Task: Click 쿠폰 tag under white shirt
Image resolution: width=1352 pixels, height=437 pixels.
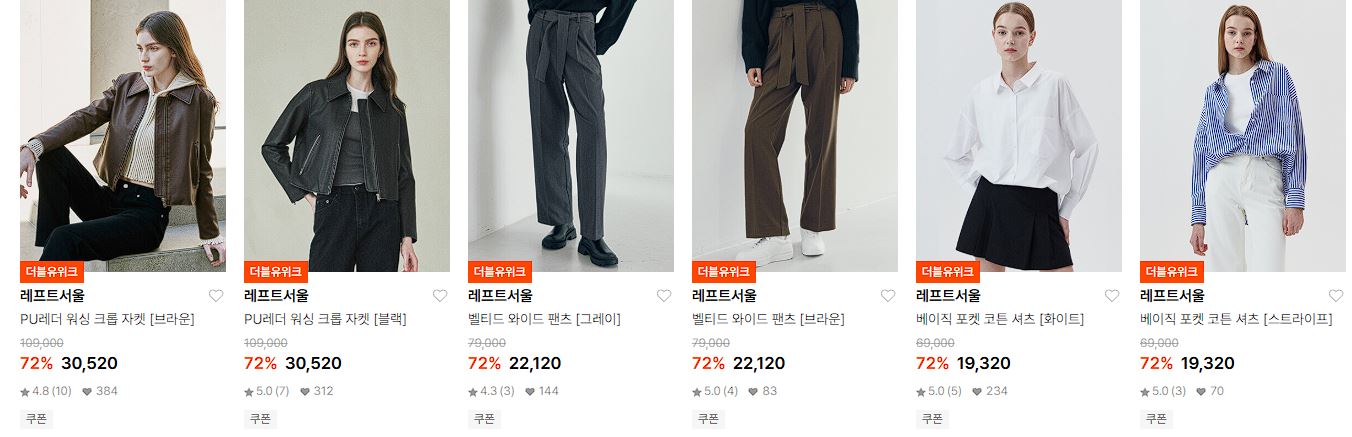Action: coord(932,419)
